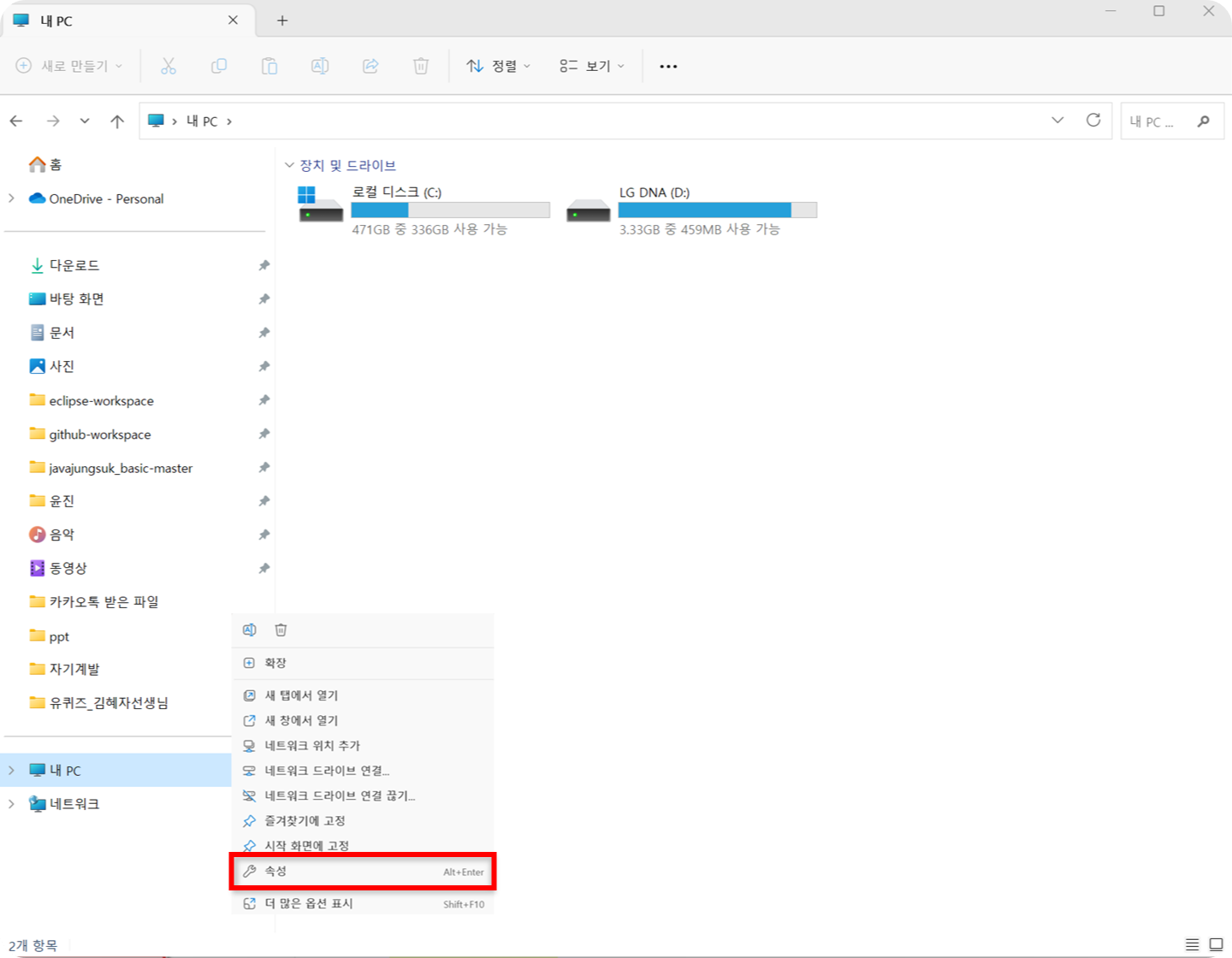This screenshot has width=1232, height=958.
Task: Expand the 내 PC tree node
Action: point(11,770)
